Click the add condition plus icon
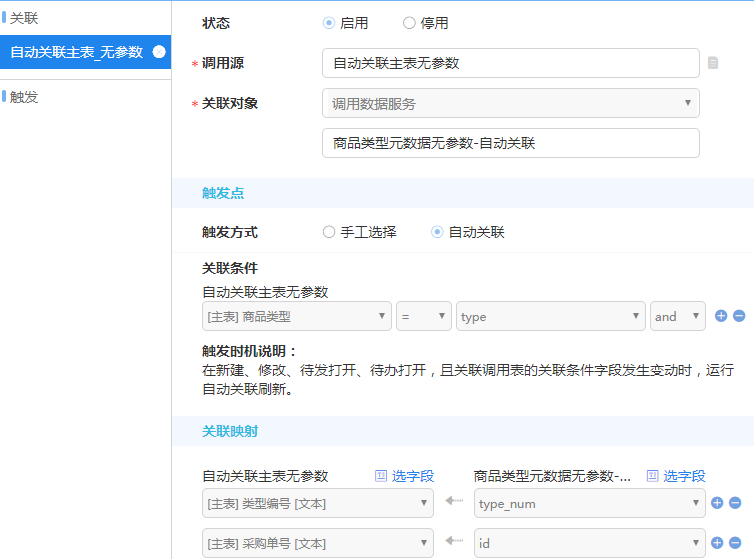The image size is (754, 559). [721, 316]
